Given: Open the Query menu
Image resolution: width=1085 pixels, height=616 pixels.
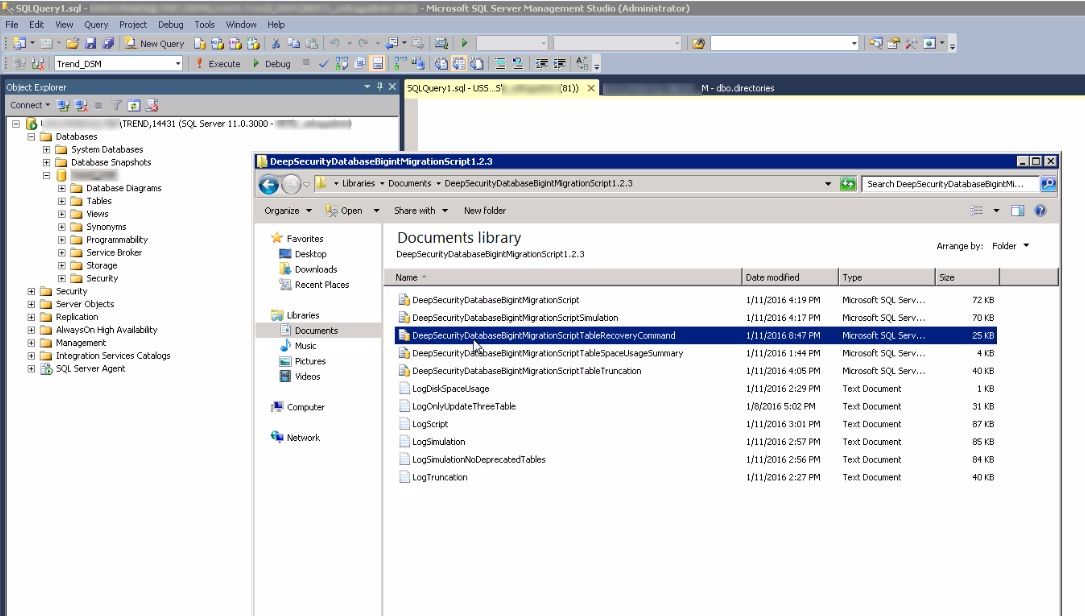Looking at the screenshot, I should (x=96, y=24).
